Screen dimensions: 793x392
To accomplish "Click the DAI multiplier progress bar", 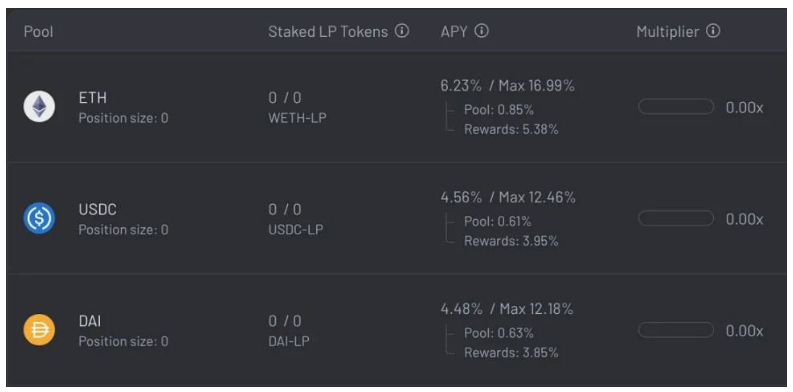I will pos(676,330).
